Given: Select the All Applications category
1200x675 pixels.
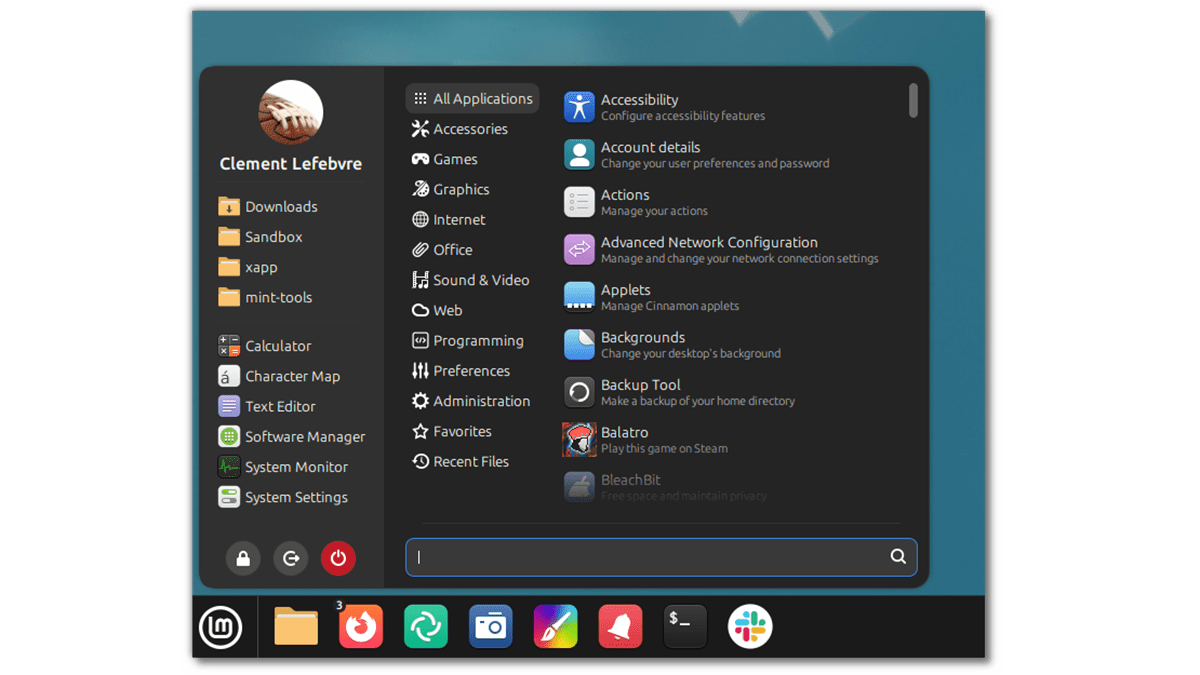Looking at the screenshot, I should click(472, 99).
